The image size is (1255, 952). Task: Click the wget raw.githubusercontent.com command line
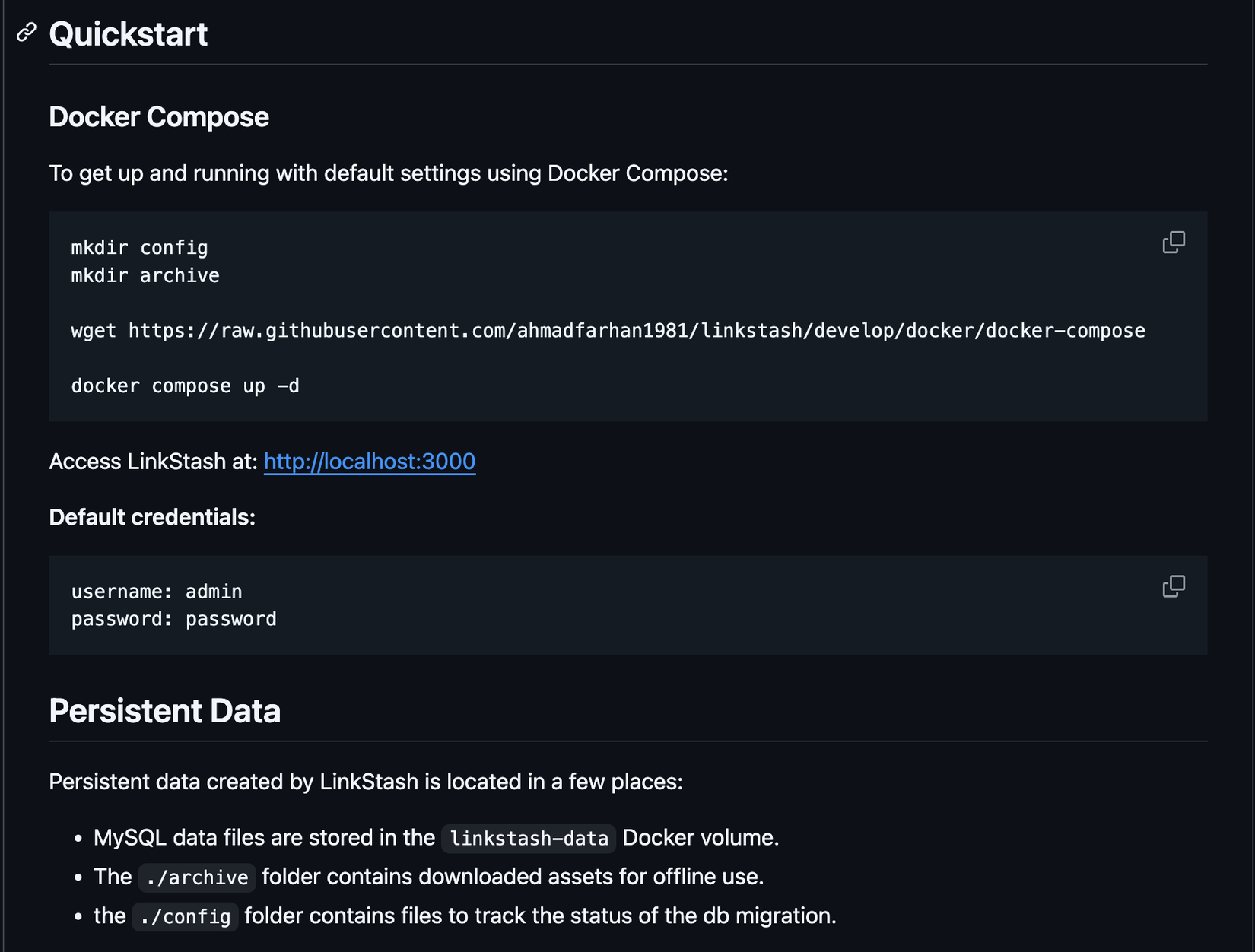coord(608,331)
